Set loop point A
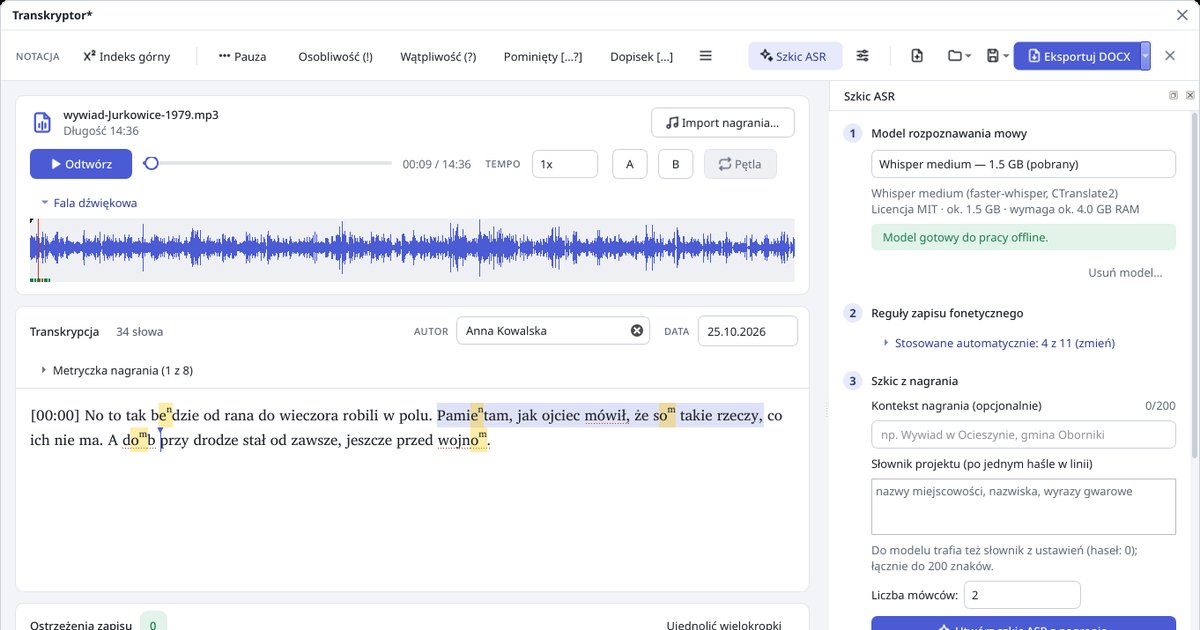Viewport: 1200px width, 630px height. 629,164
